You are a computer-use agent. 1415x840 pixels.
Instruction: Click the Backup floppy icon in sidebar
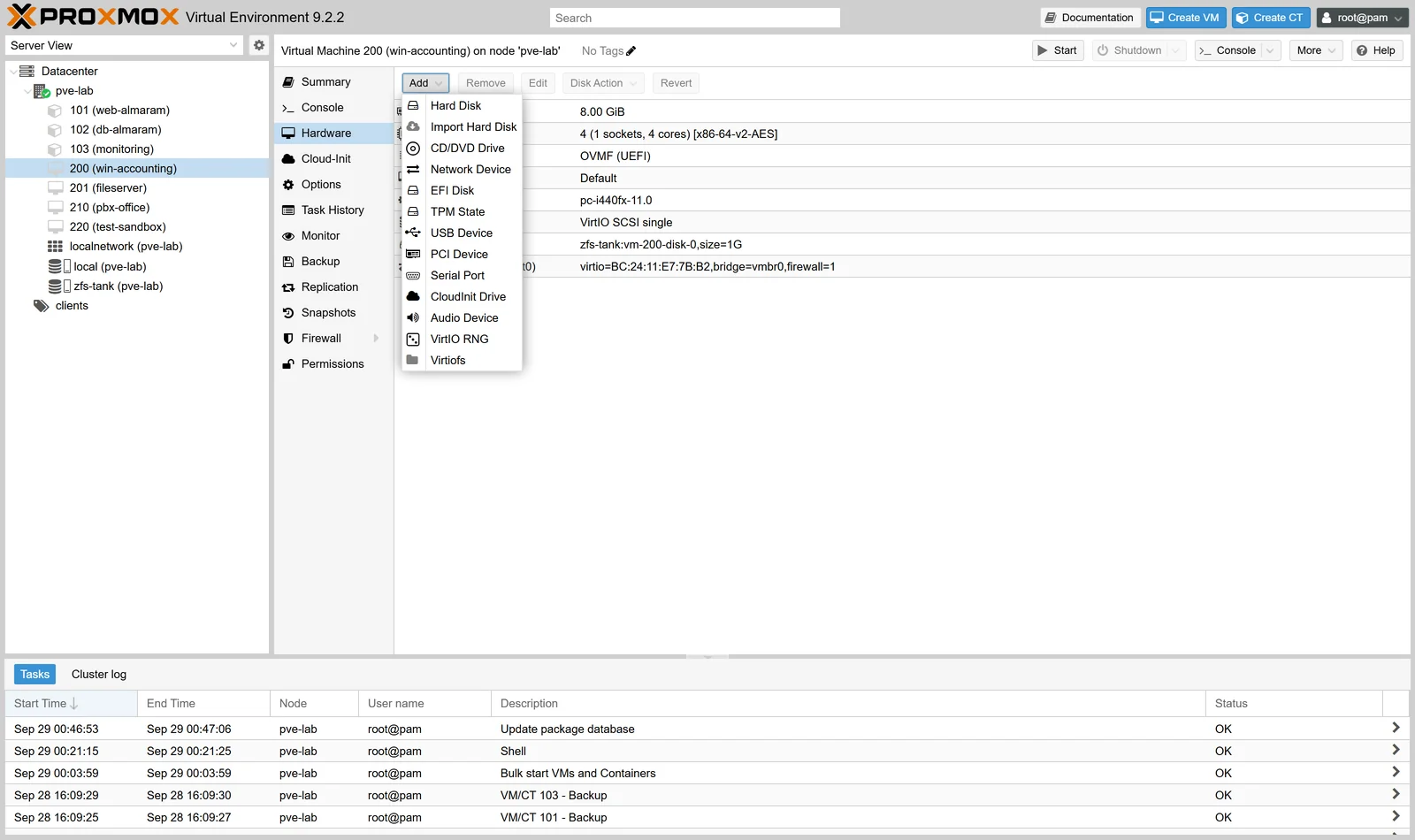(288, 262)
